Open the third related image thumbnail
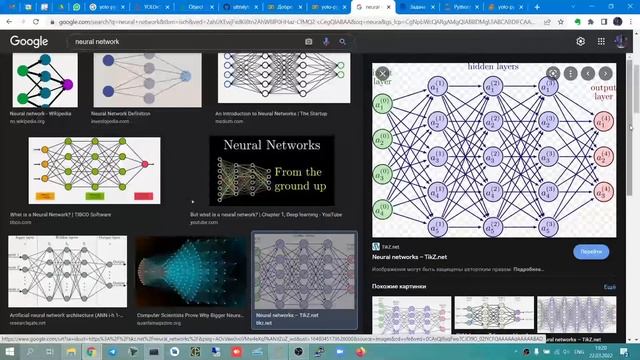The image size is (640, 360). tap(576, 314)
